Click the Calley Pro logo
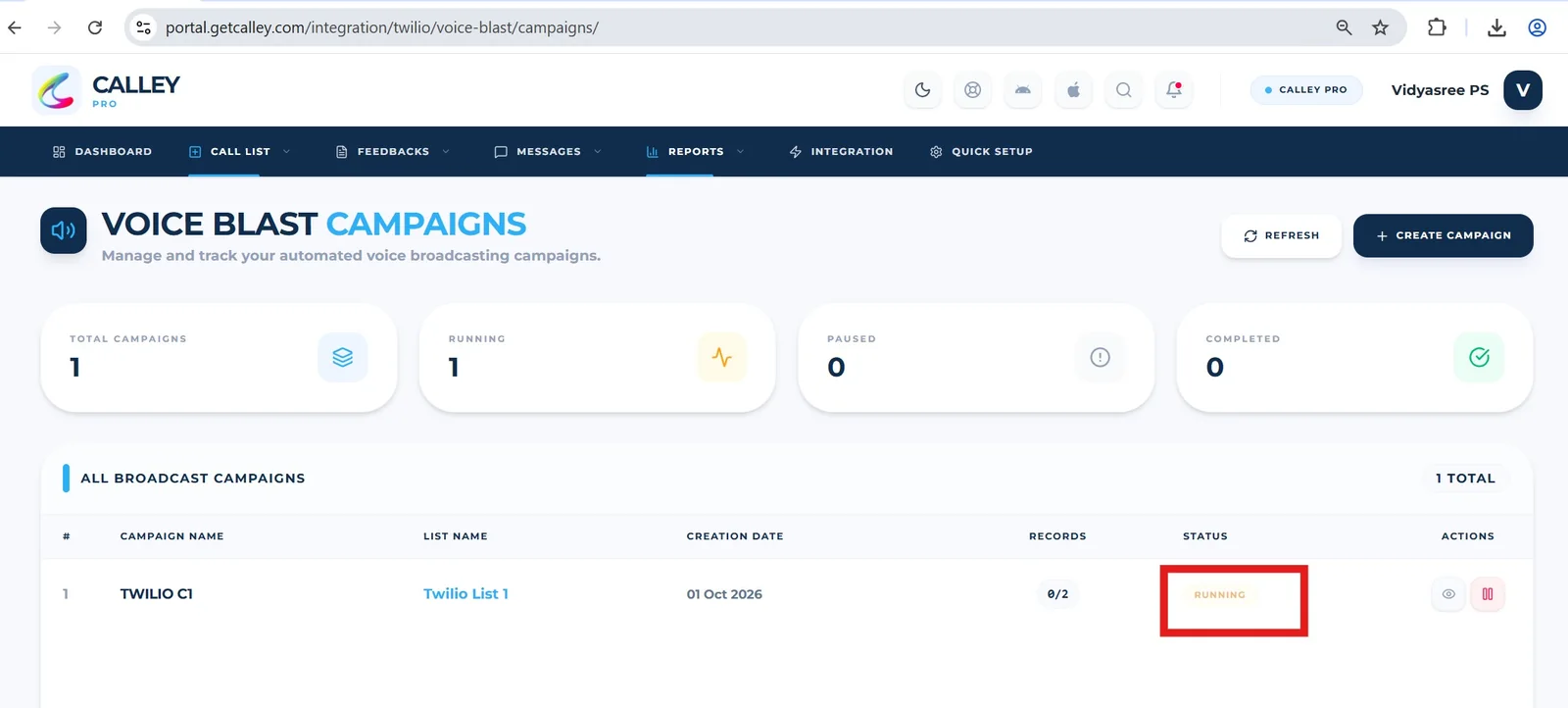This screenshot has height=708, width=1568. coord(107,90)
